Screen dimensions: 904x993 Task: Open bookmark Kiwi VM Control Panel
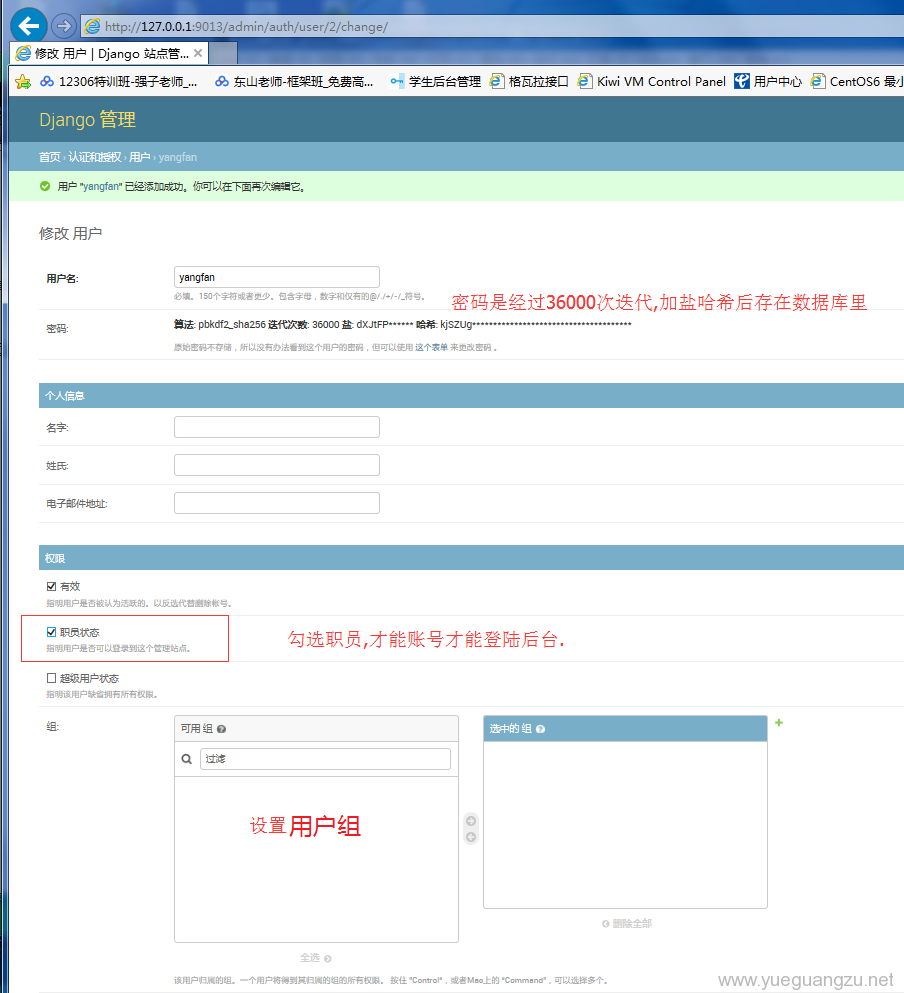click(652, 81)
